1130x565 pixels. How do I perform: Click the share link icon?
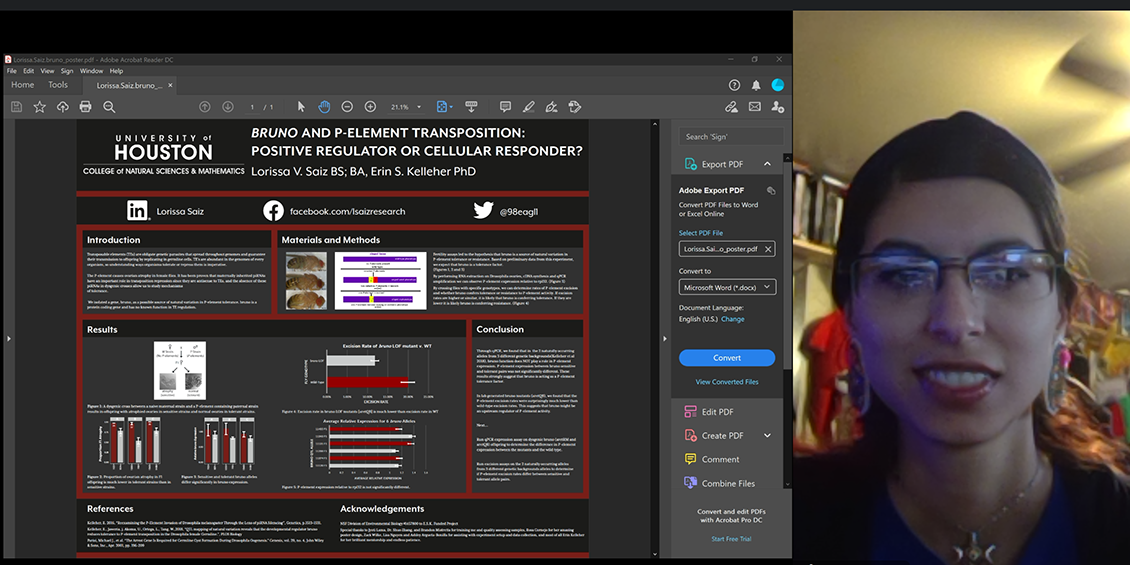[731, 107]
